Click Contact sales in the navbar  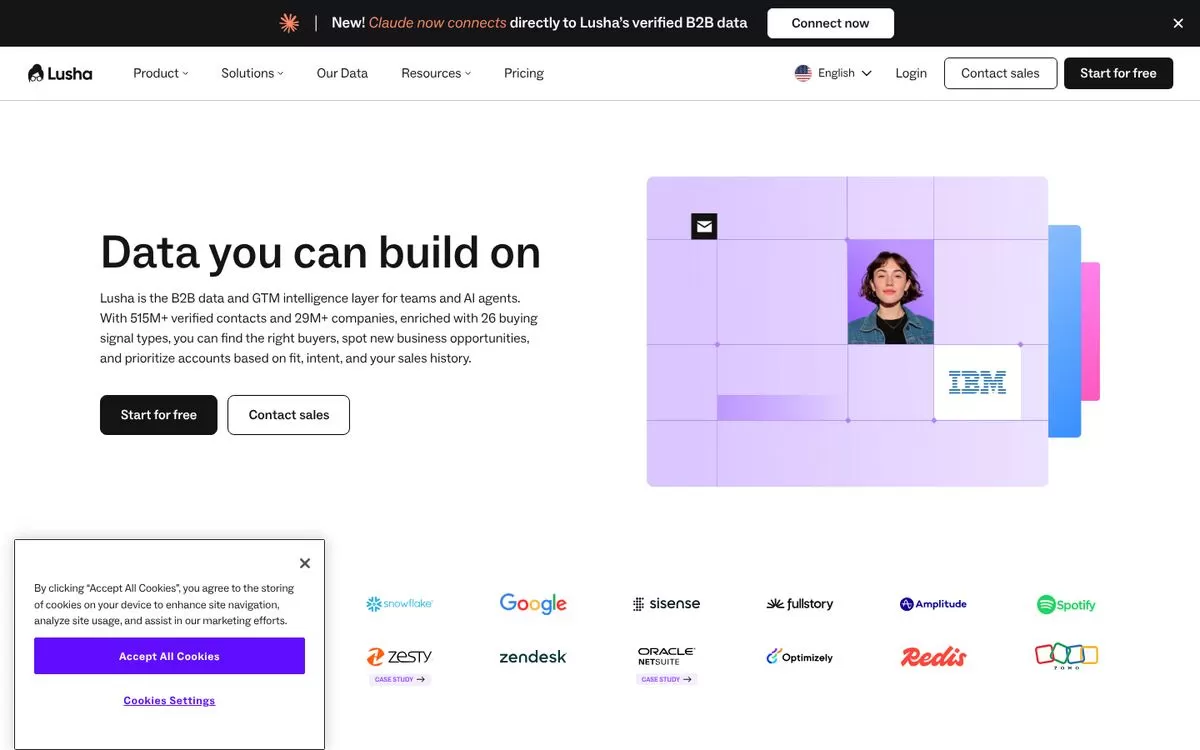click(x=1000, y=73)
